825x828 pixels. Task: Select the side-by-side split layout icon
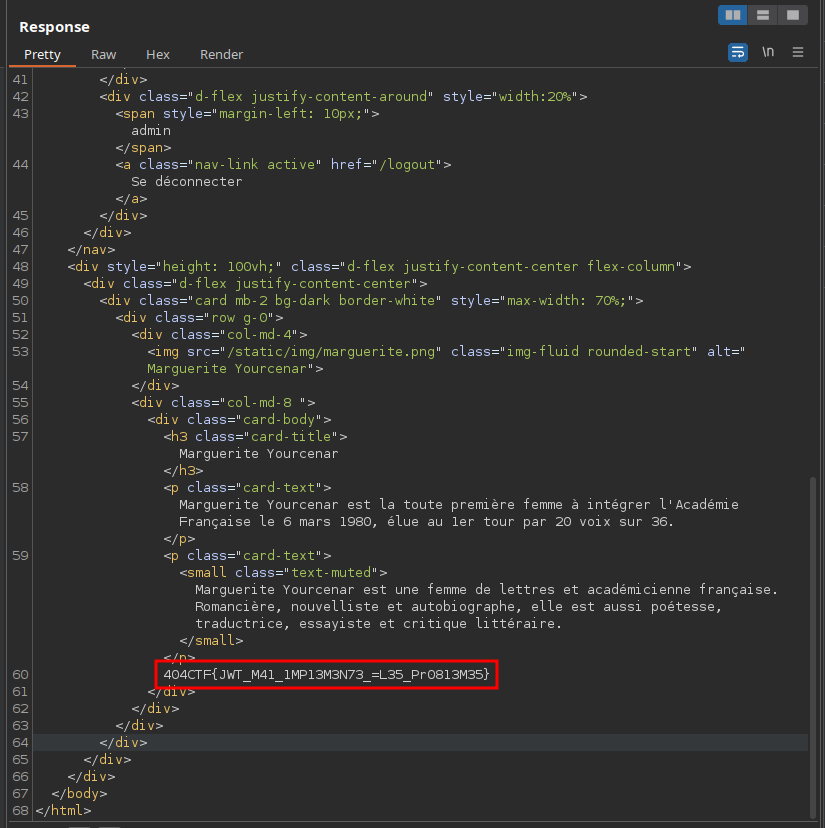click(x=733, y=15)
